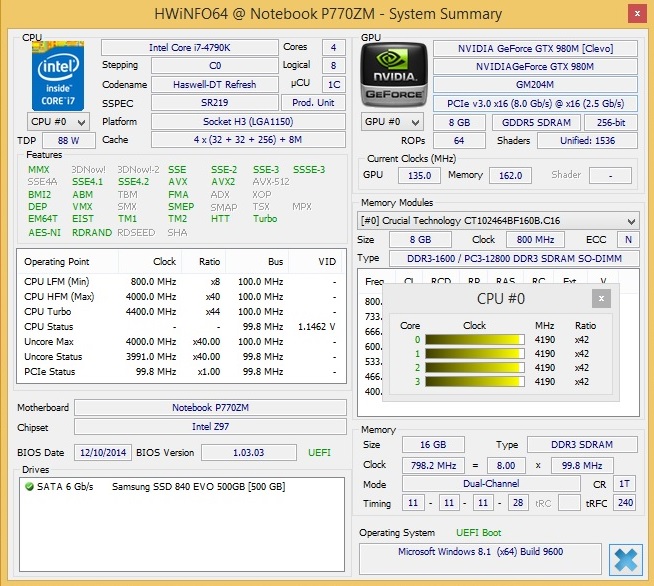Select the CPU Status row
The image size is (654, 586).
point(181,327)
